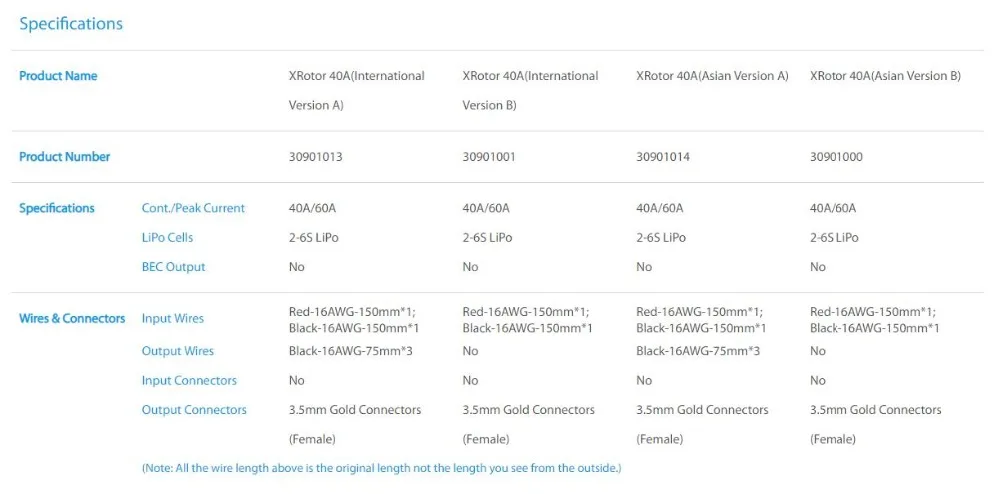Click product number 30901013
This screenshot has width=1000, height=494.
tap(316, 157)
